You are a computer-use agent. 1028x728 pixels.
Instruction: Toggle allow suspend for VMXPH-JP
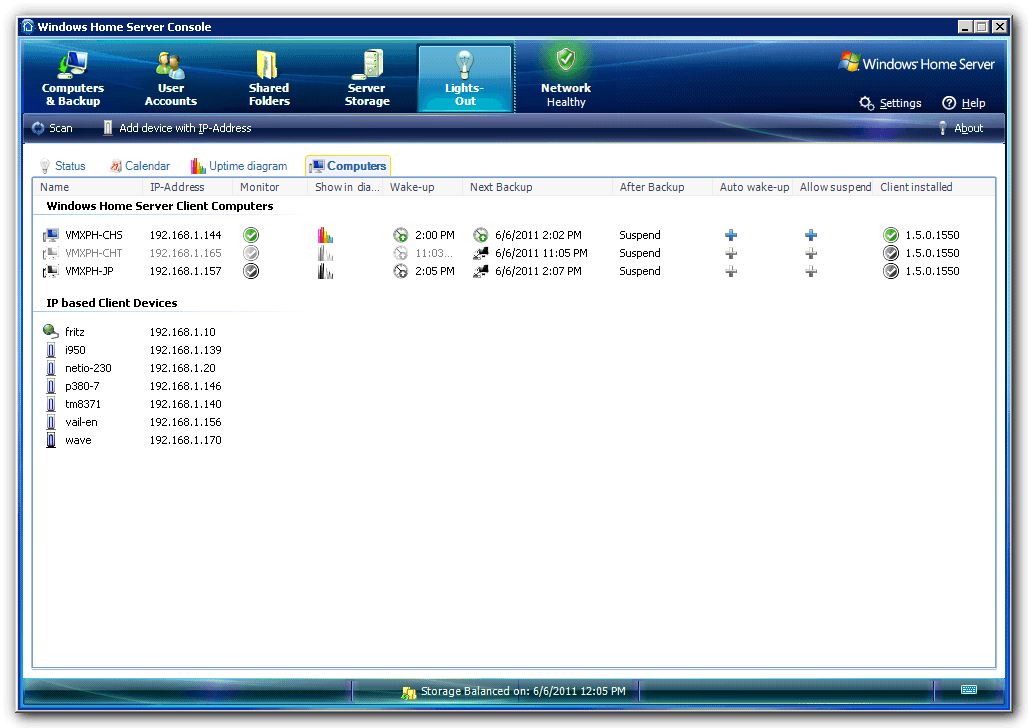pyautogui.click(x=811, y=271)
